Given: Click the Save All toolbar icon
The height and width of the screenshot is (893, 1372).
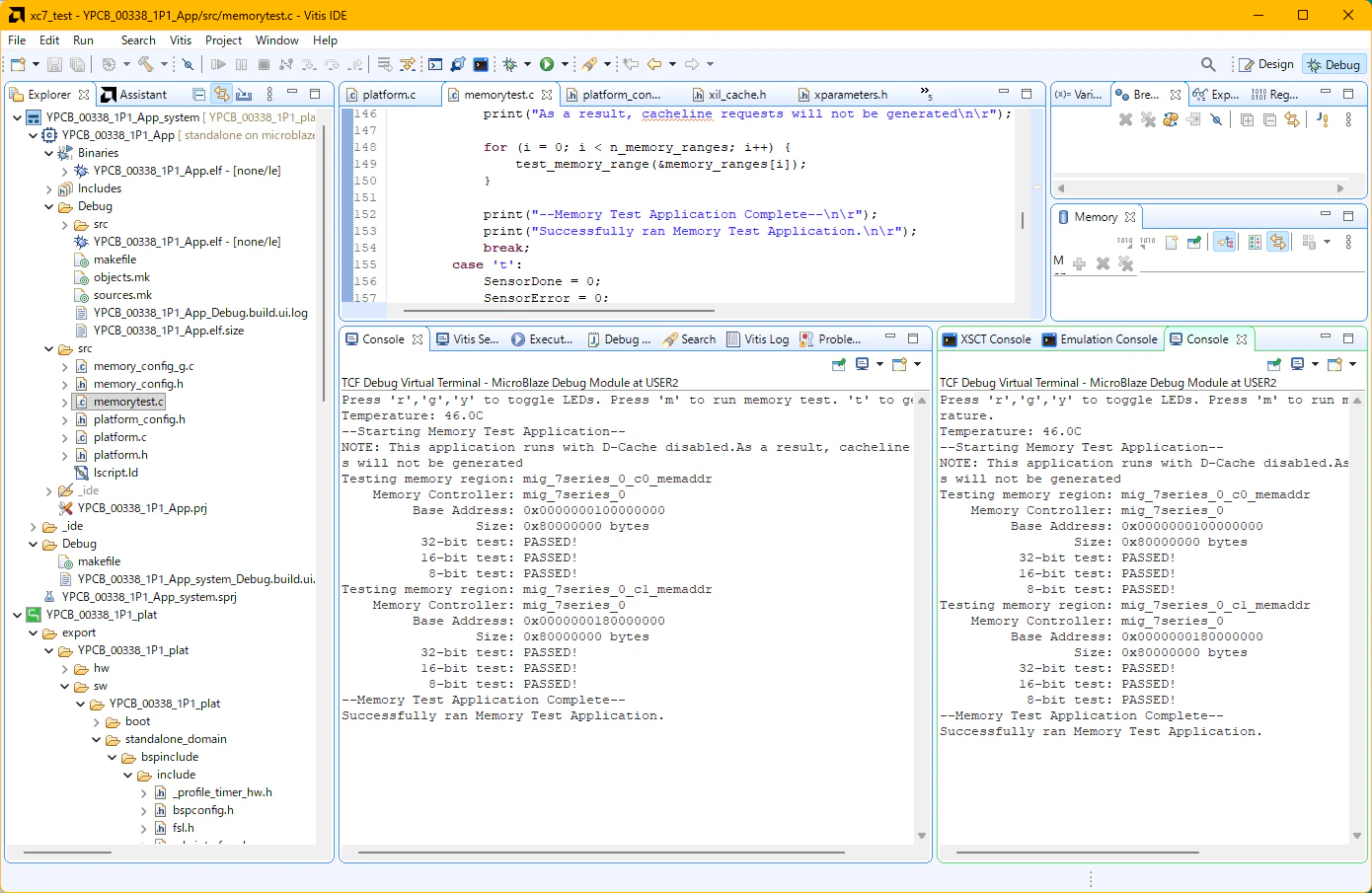Looking at the screenshot, I should (77, 64).
